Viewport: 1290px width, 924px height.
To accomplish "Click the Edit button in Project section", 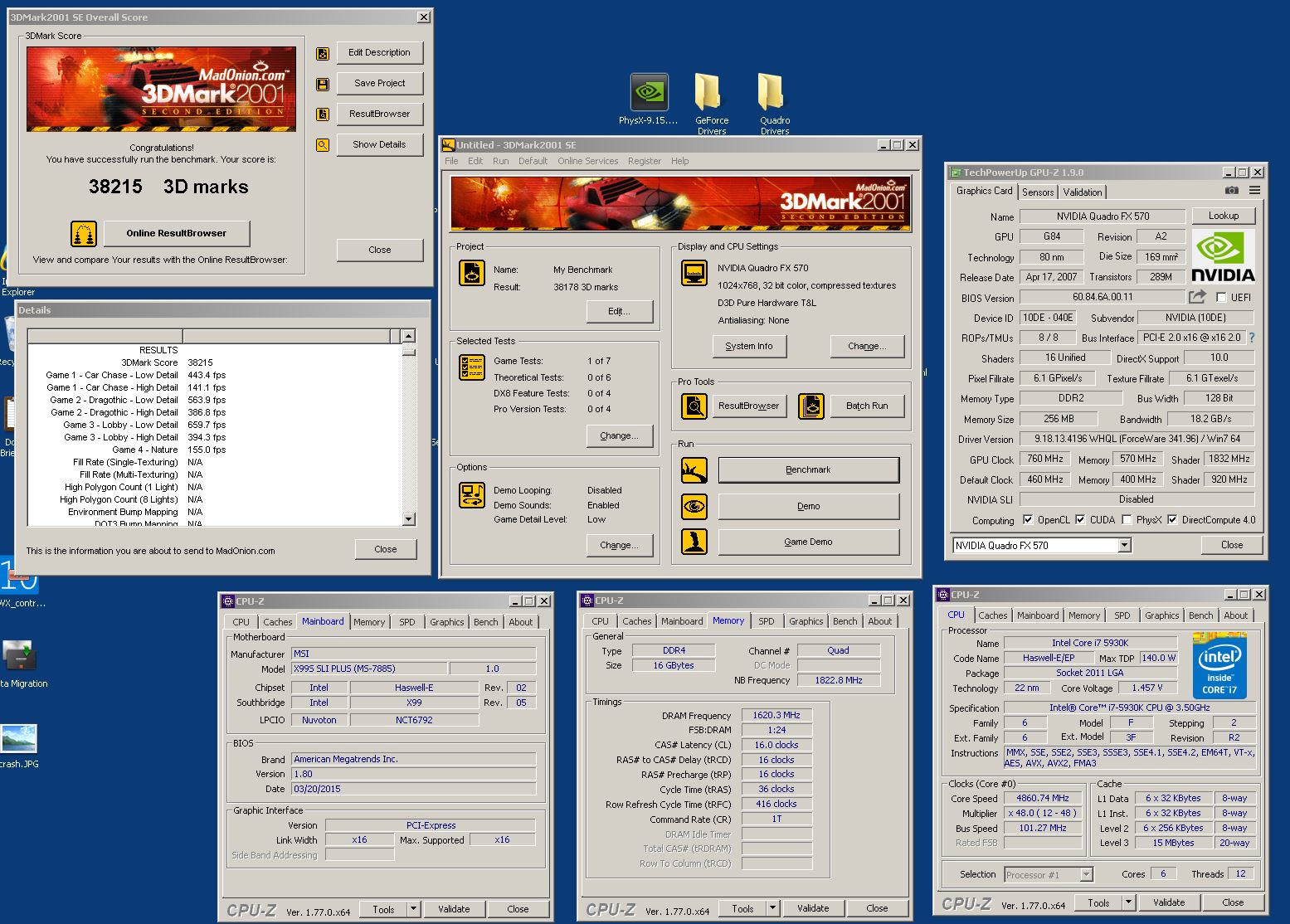I will (x=619, y=312).
